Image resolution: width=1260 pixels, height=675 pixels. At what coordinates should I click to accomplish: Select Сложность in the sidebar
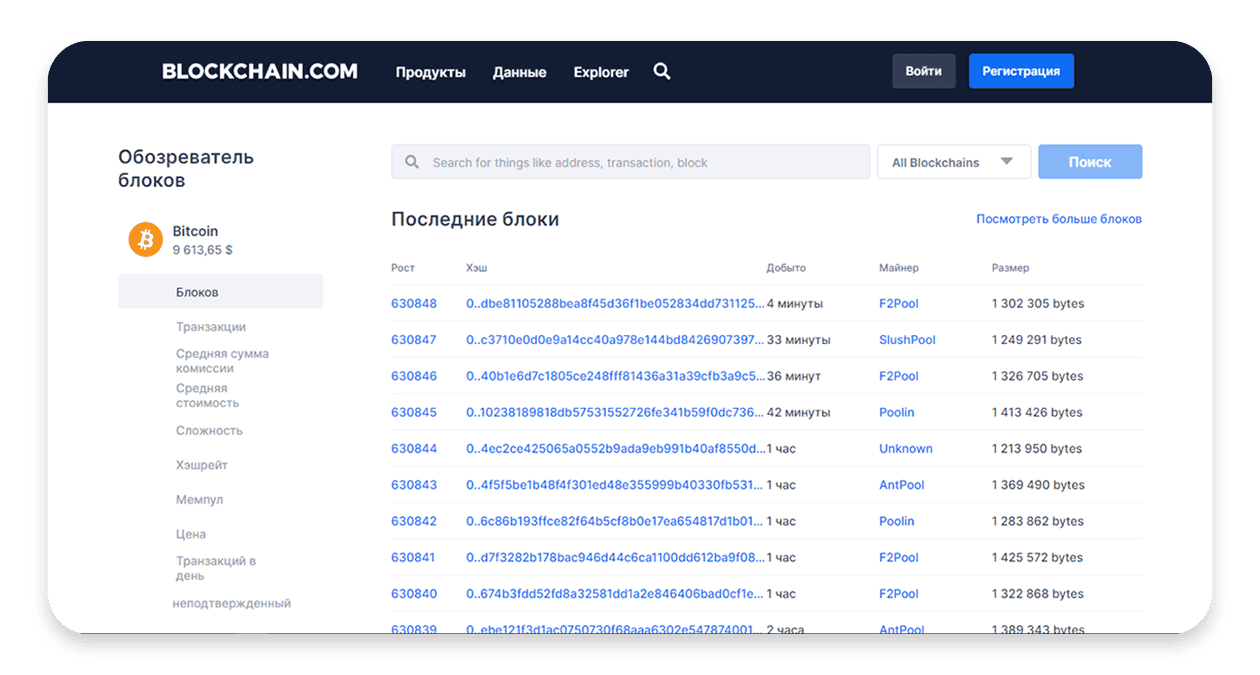coord(209,431)
